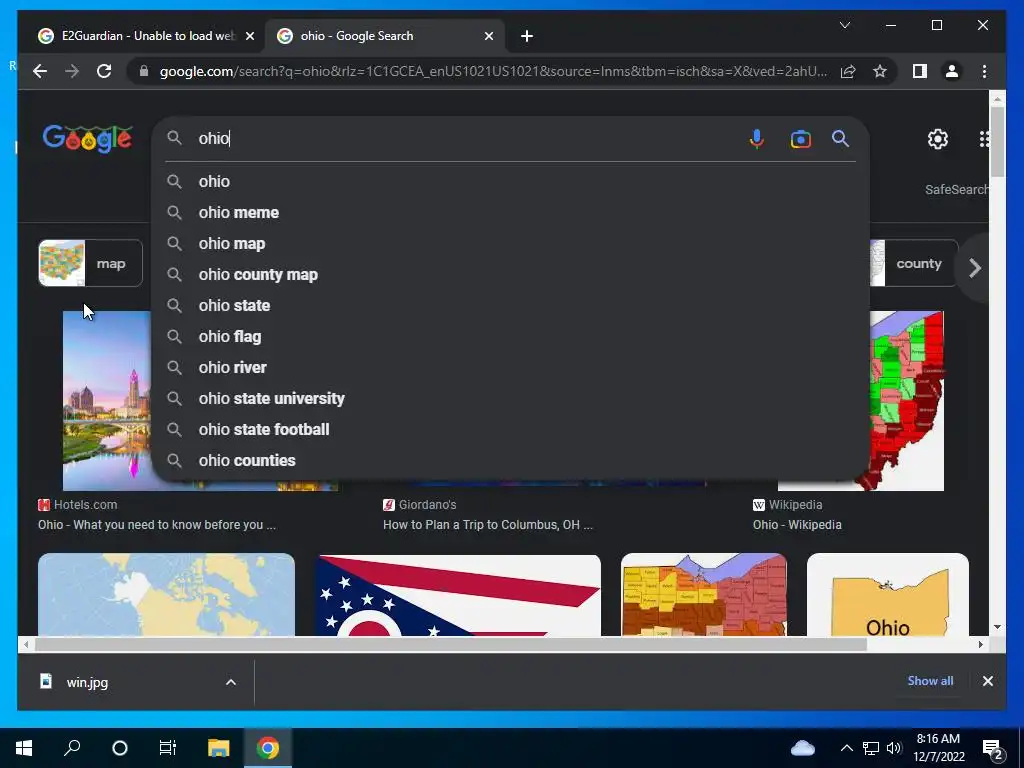Open Task View on taskbar
The image size is (1024, 768).
click(x=168, y=748)
